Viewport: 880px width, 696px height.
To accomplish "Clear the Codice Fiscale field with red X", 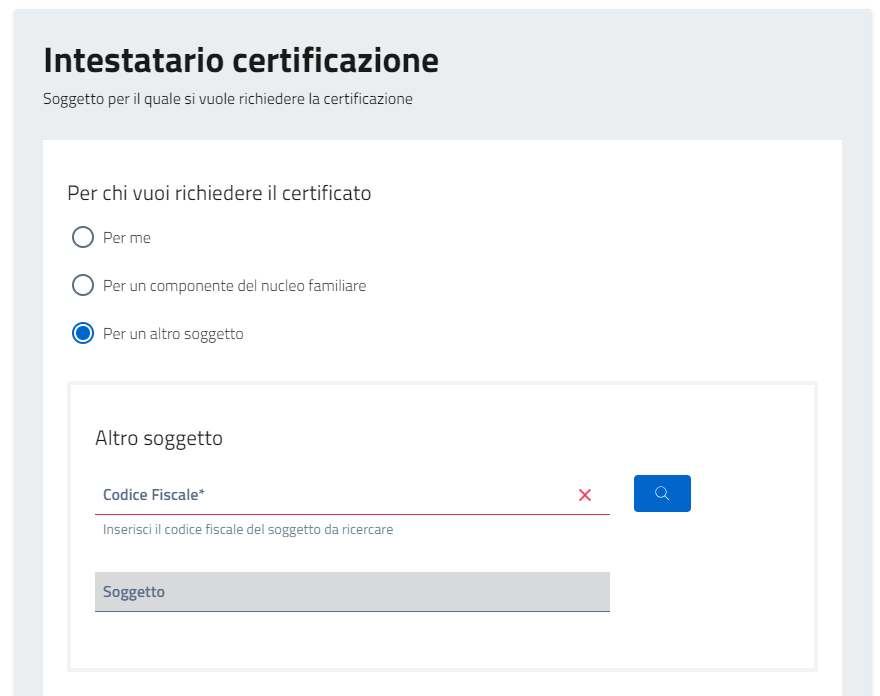I will tap(585, 495).
